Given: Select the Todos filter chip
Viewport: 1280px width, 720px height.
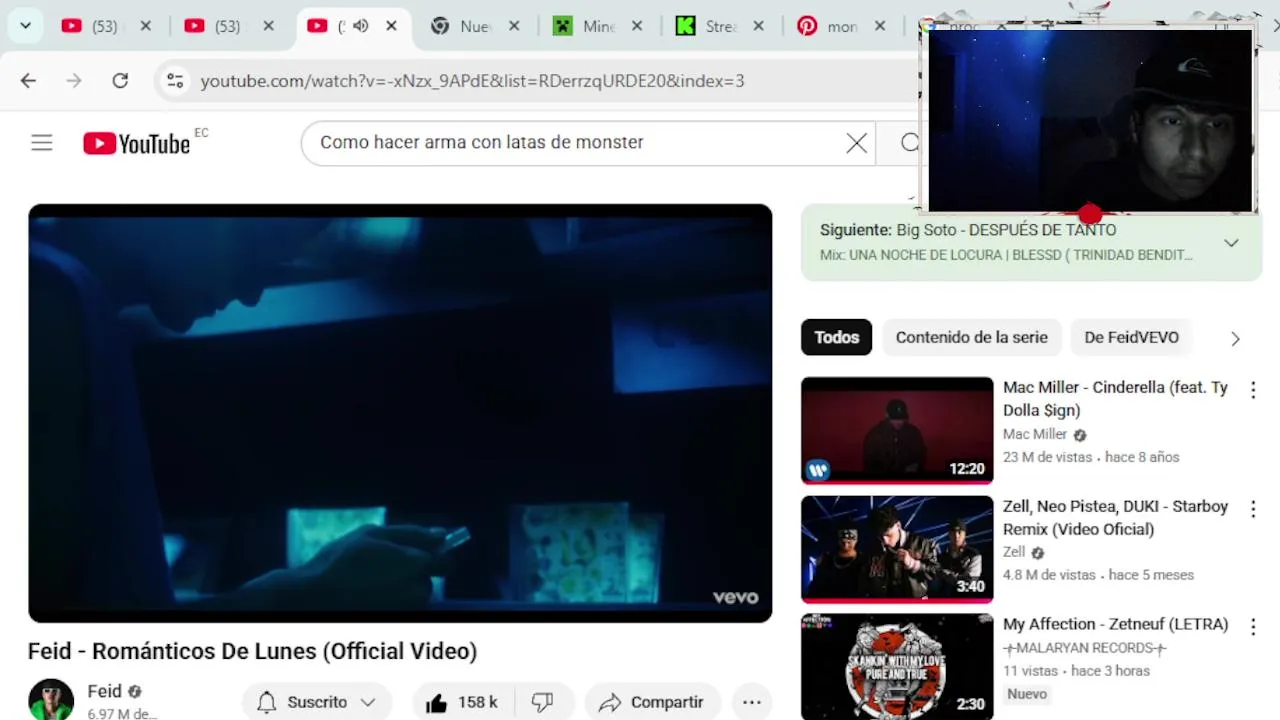Looking at the screenshot, I should tap(837, 337).
